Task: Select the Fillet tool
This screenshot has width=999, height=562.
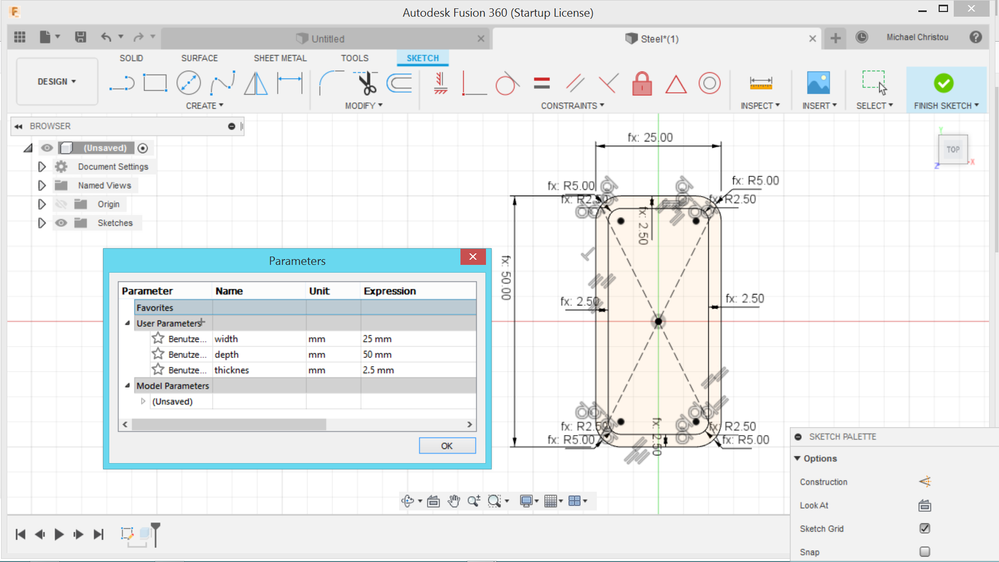Action: [x=330, y=83]
